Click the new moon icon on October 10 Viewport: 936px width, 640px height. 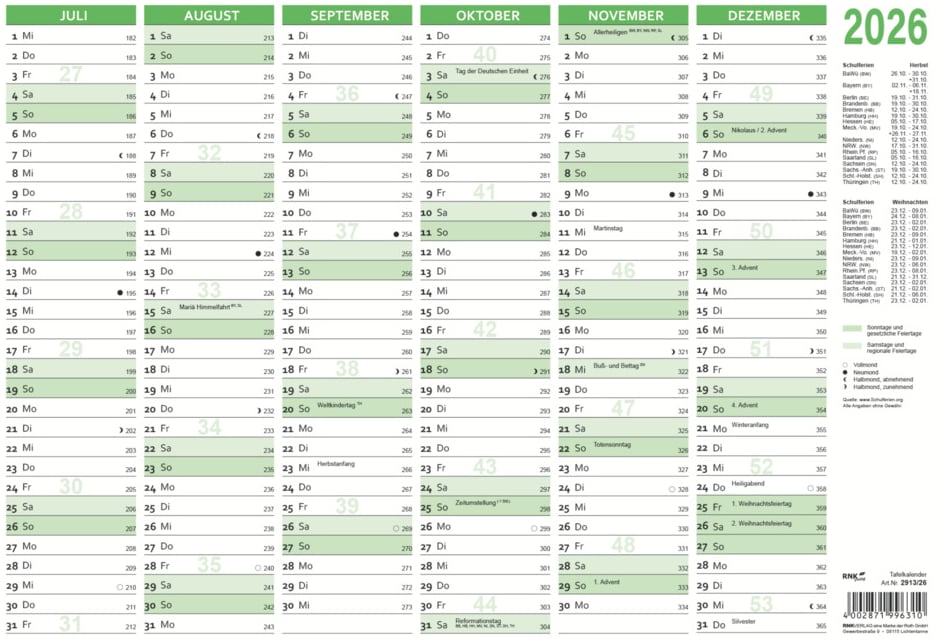535,214
